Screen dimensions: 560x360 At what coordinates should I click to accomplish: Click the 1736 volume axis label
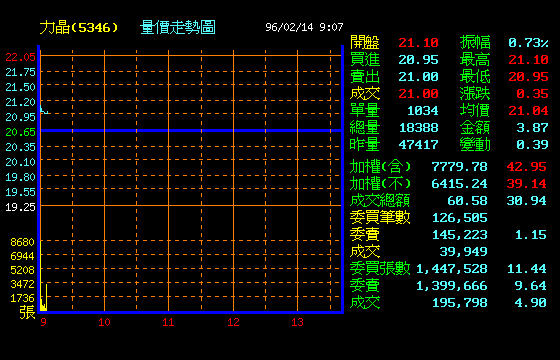point(22,298)
